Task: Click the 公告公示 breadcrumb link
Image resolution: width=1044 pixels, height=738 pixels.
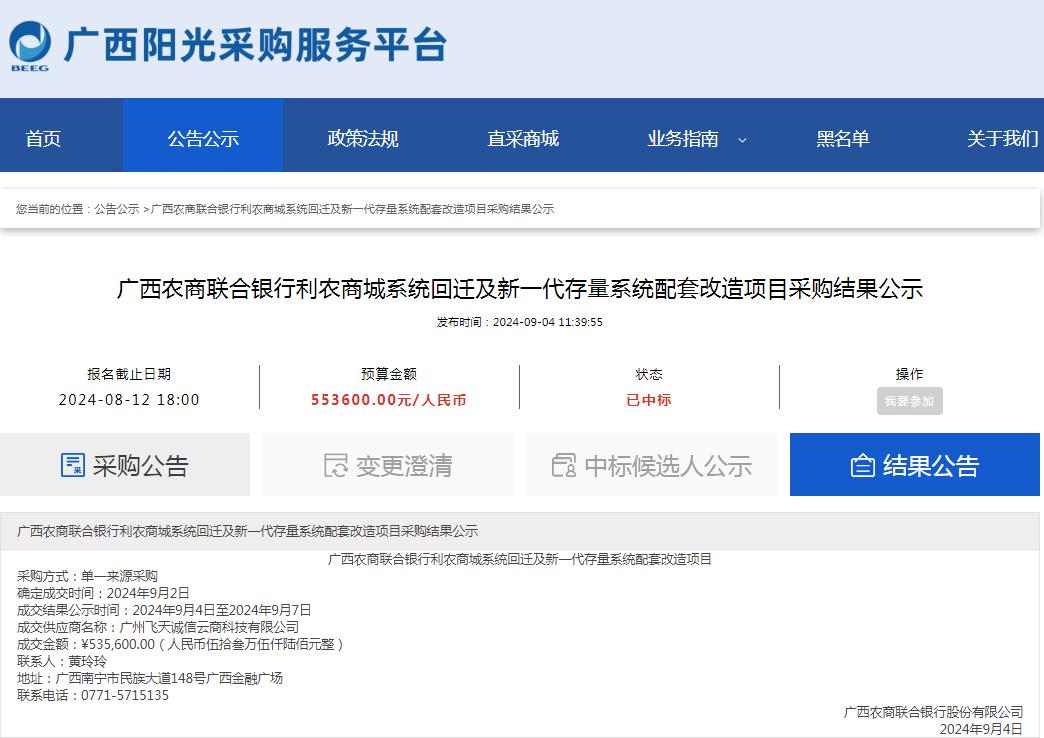Action: coord(117,209)
